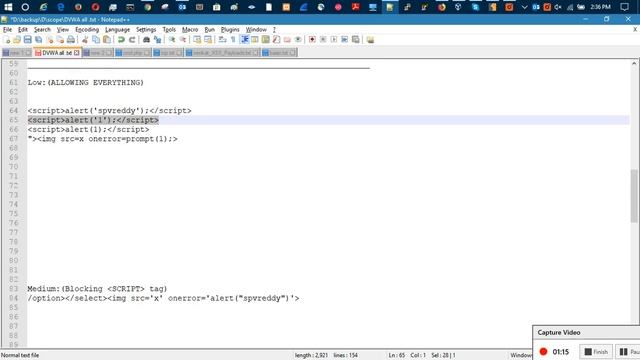Undo the last edit via toolbar
Screen dimensions: 640x360
(121, 40)
